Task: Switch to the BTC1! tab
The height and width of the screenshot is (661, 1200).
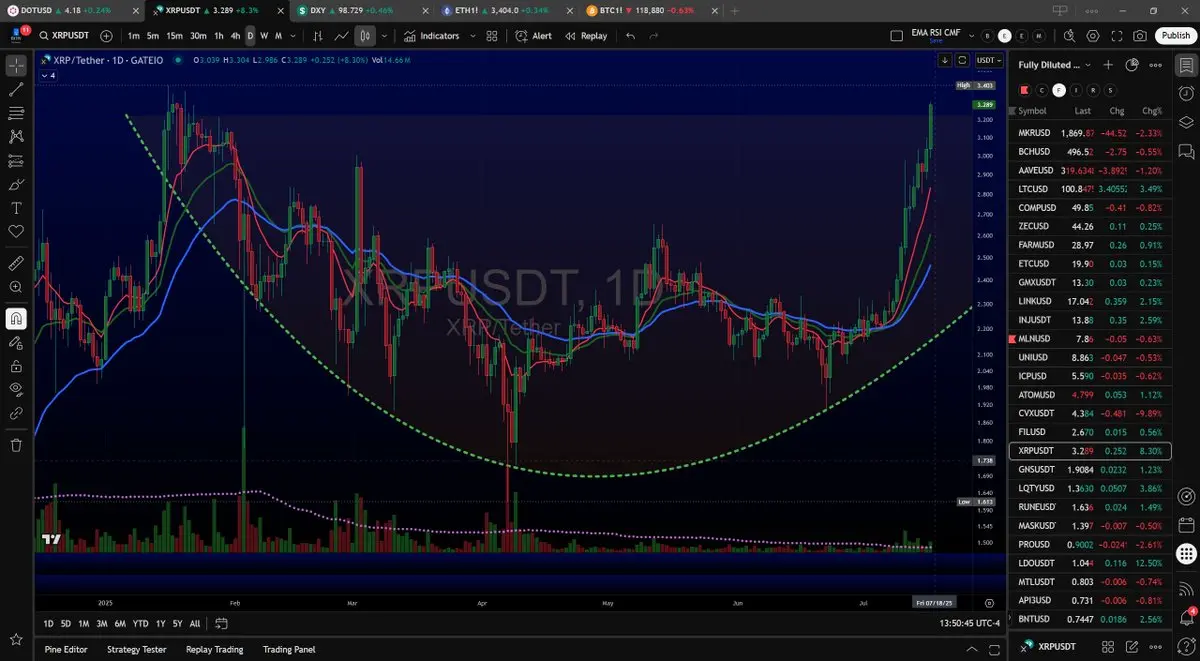Action: [x=653, y=10]
